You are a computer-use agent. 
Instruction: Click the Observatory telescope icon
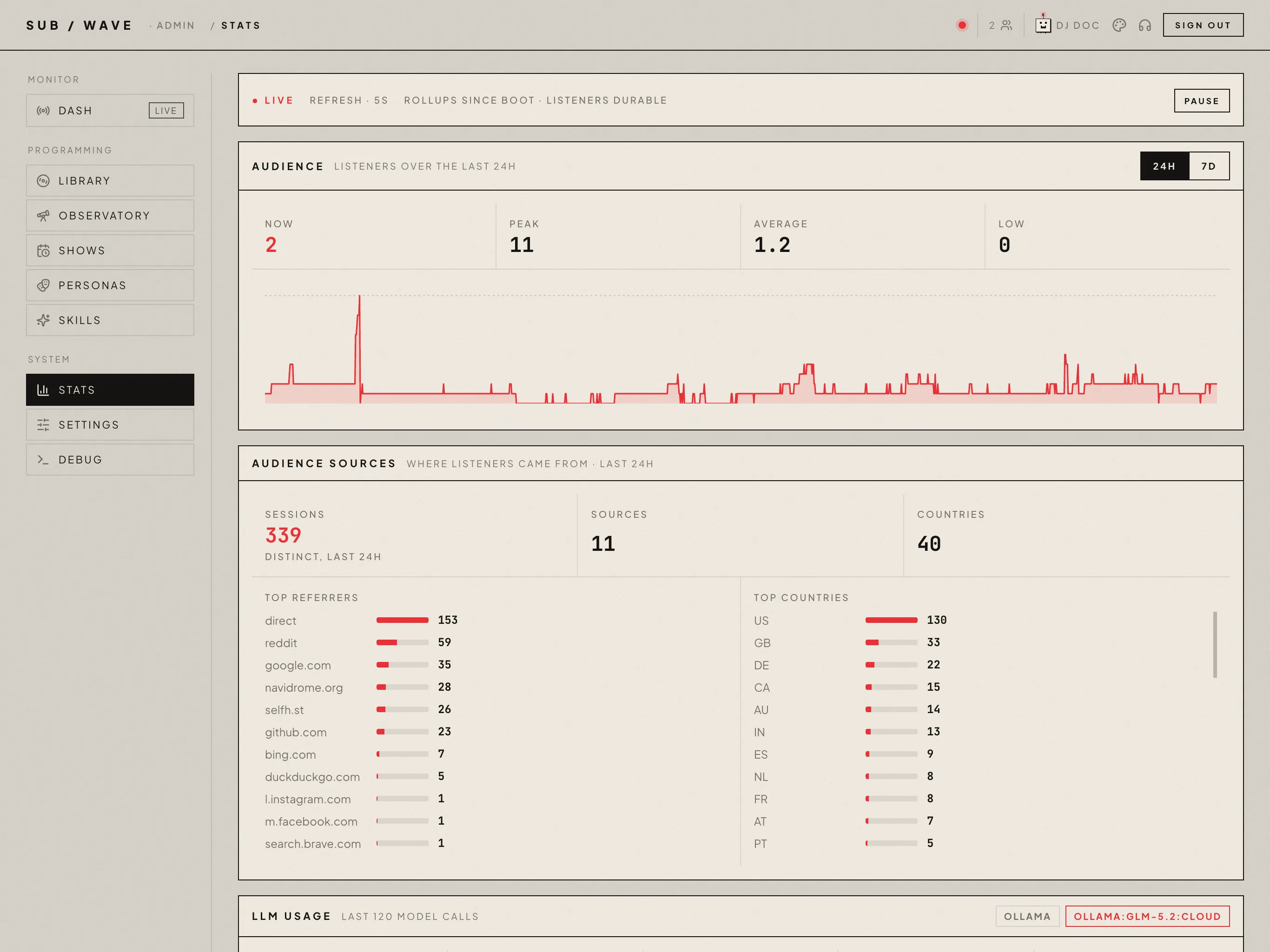click(43, 216)
